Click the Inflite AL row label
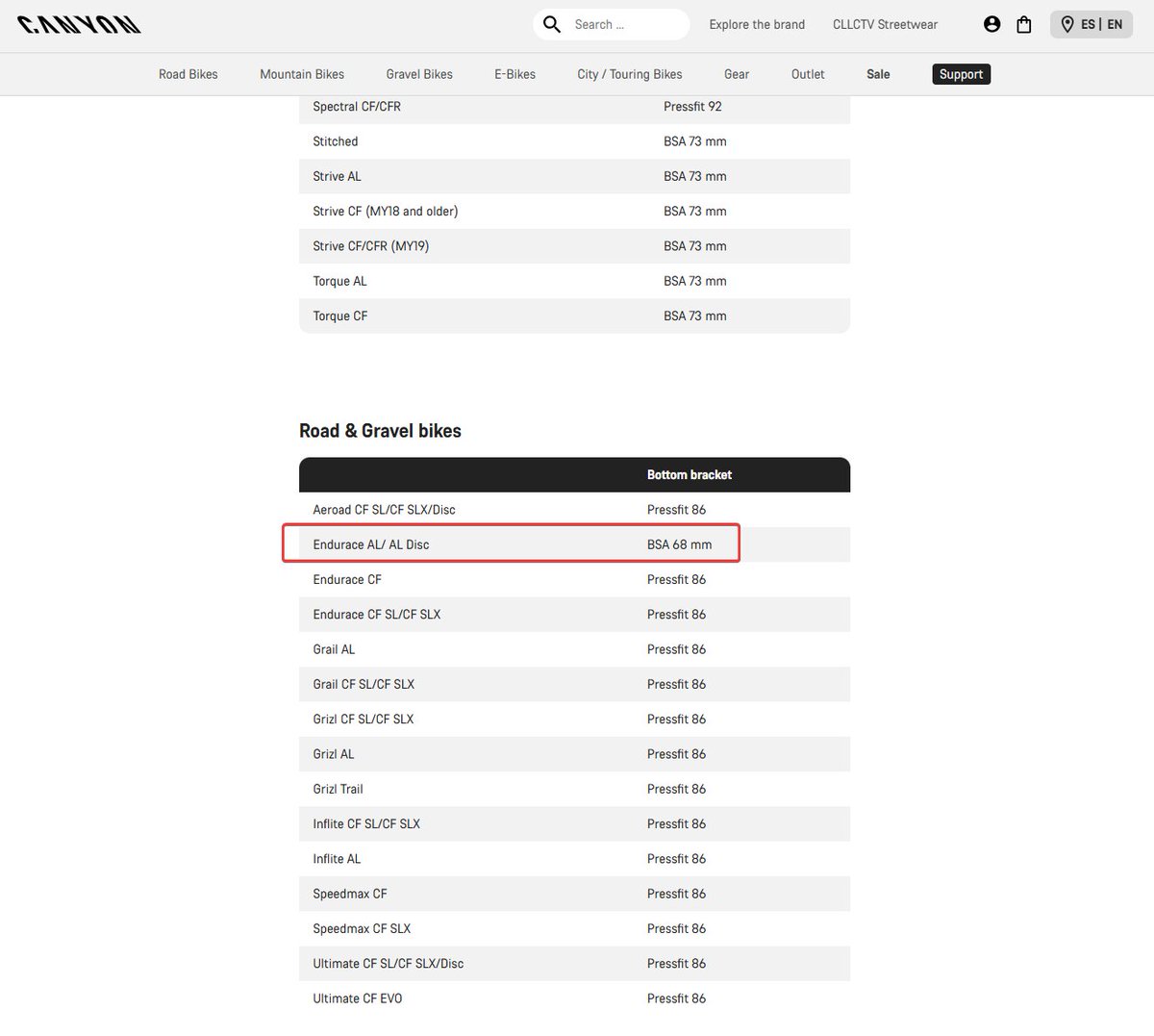This screenshot has height=1036, width=1154. (337, 859)
